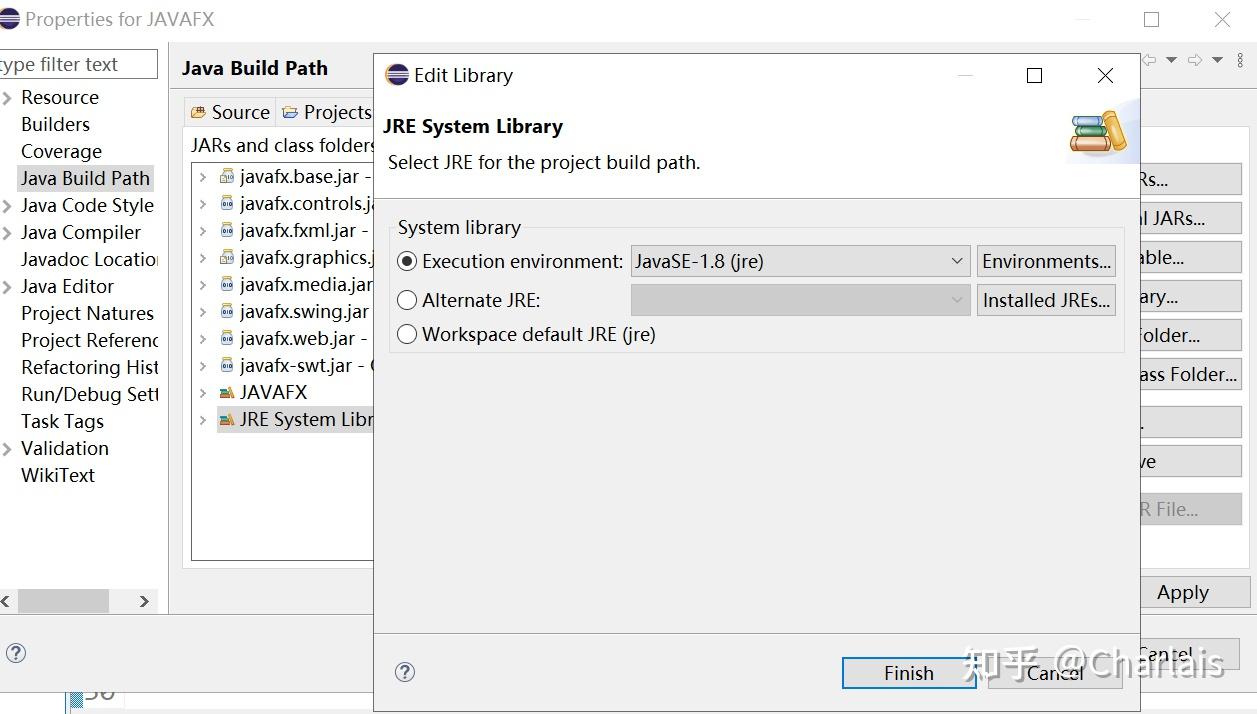The image size is (1257, 714).
Task: Click the javafx.media.jar file icon
Action: tap(227, 285)
